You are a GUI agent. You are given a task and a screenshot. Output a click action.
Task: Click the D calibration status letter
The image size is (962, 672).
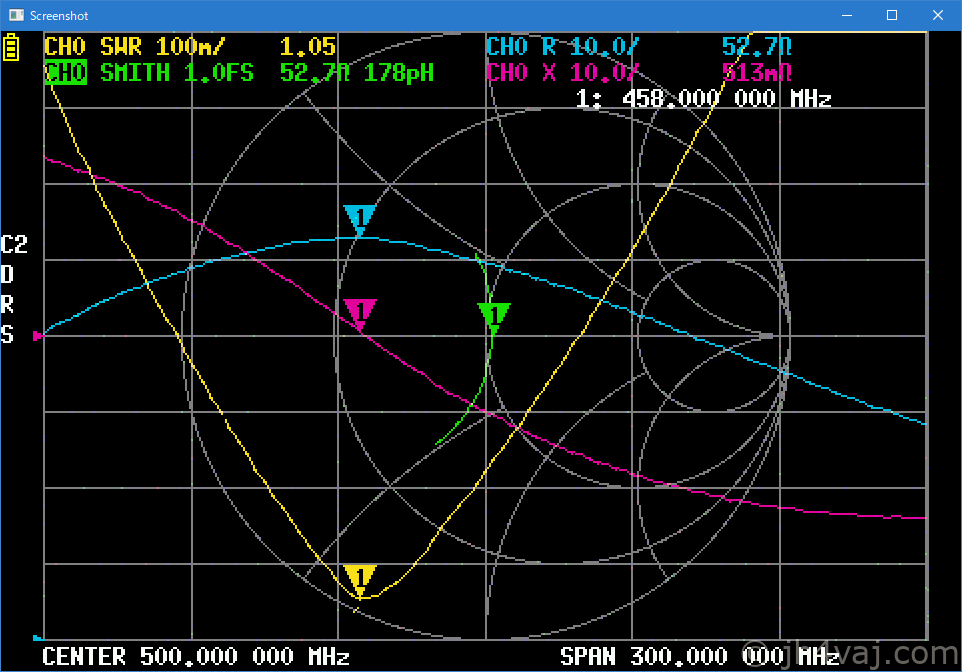click(x=8, y=274)
